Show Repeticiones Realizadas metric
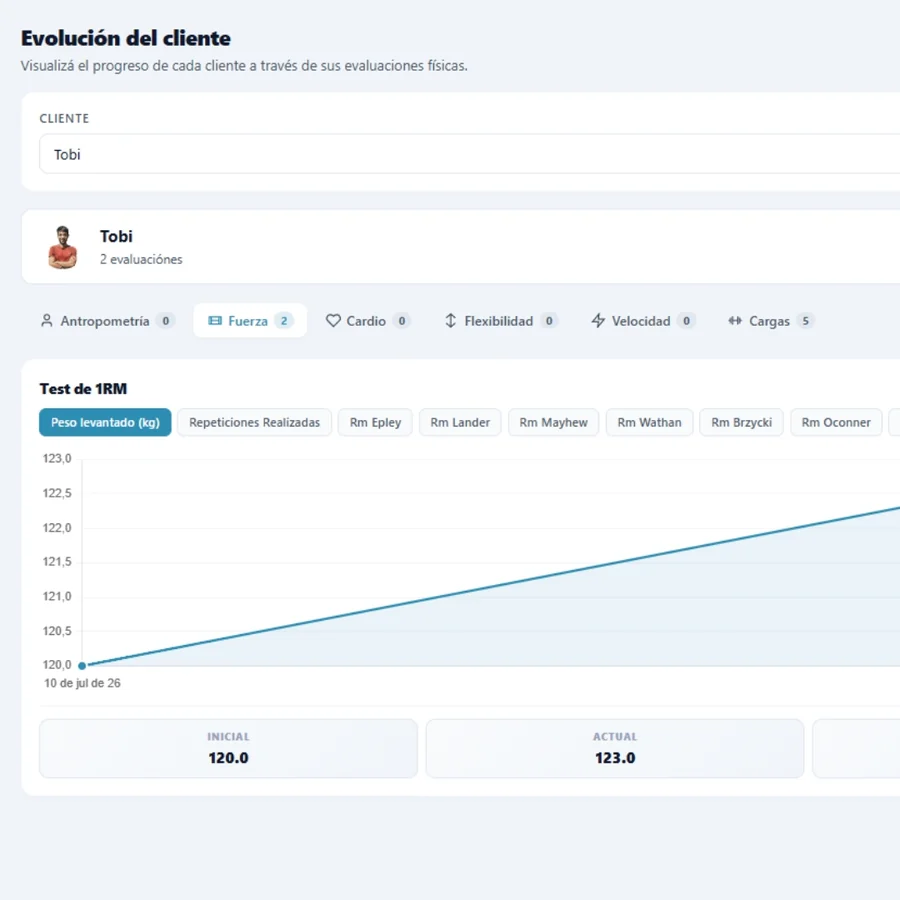This screenshot has width=900, height=900. pos(254,422)
